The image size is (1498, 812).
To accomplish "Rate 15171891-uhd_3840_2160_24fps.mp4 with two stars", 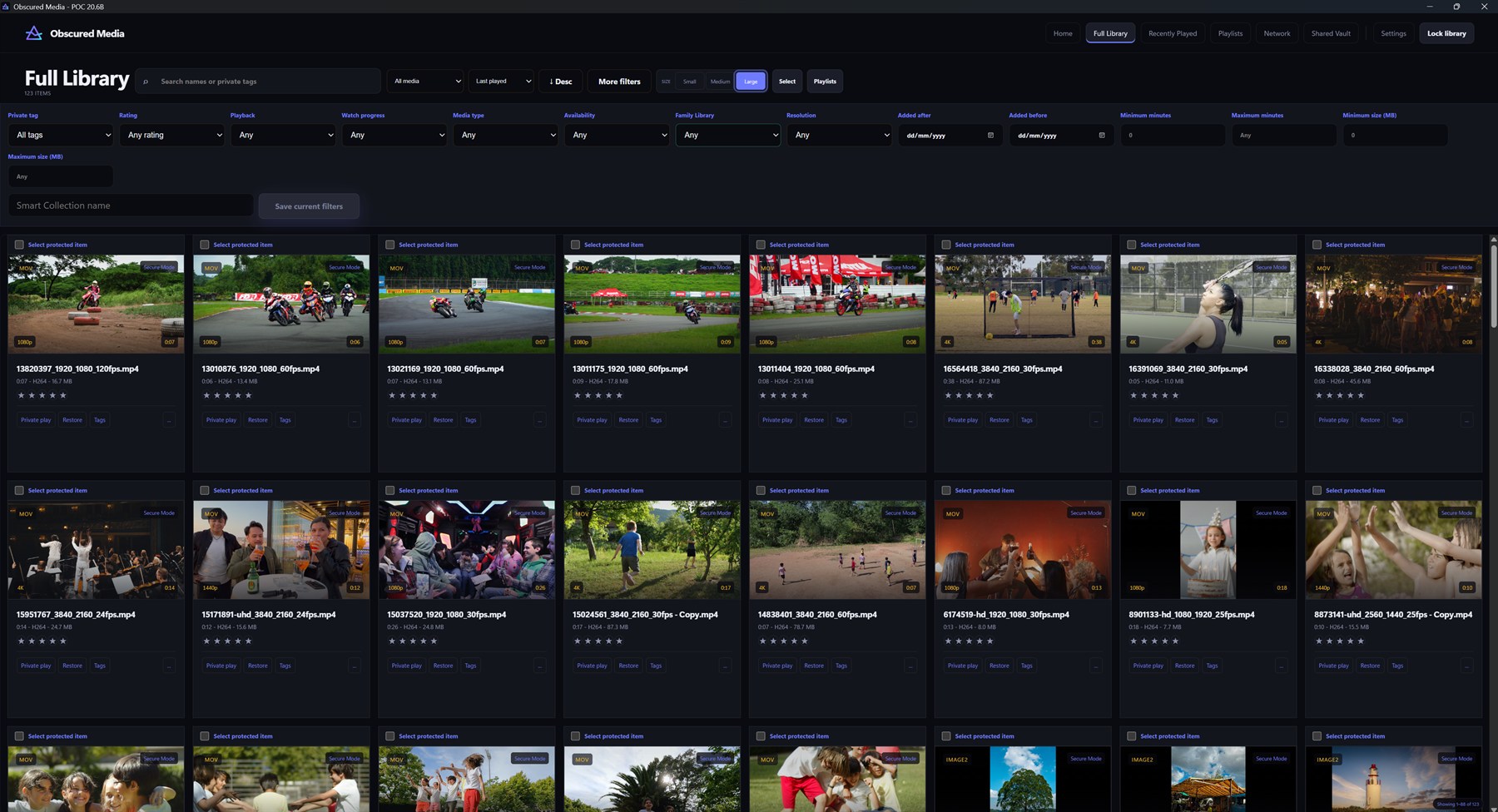I will pos(217,641).
